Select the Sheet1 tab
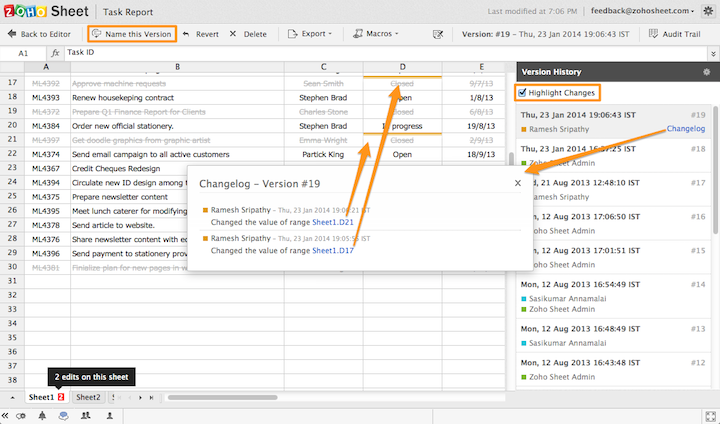The image size is (720, 424). (41, 397)
